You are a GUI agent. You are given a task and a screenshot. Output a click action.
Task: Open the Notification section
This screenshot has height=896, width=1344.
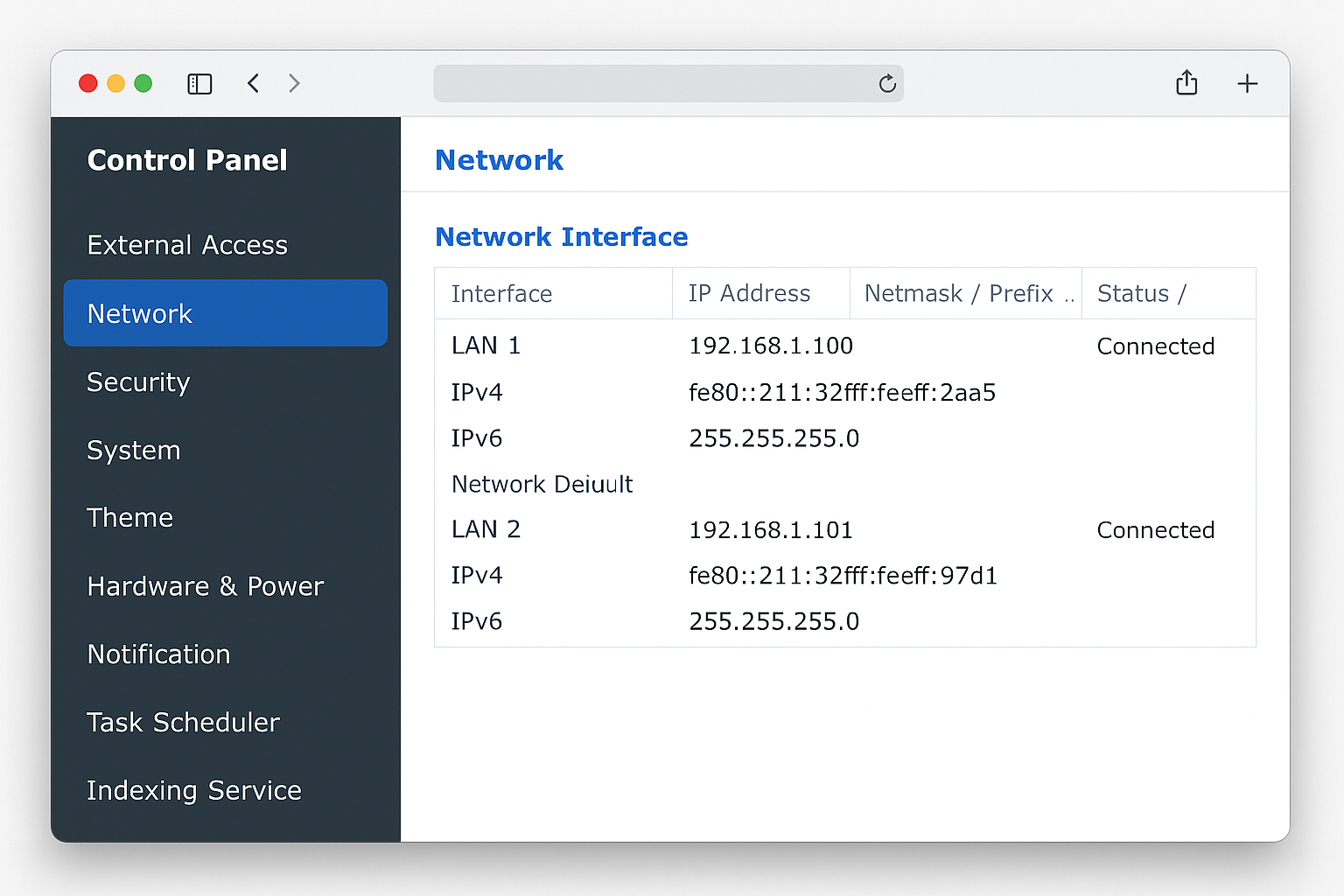click(158, 654)
